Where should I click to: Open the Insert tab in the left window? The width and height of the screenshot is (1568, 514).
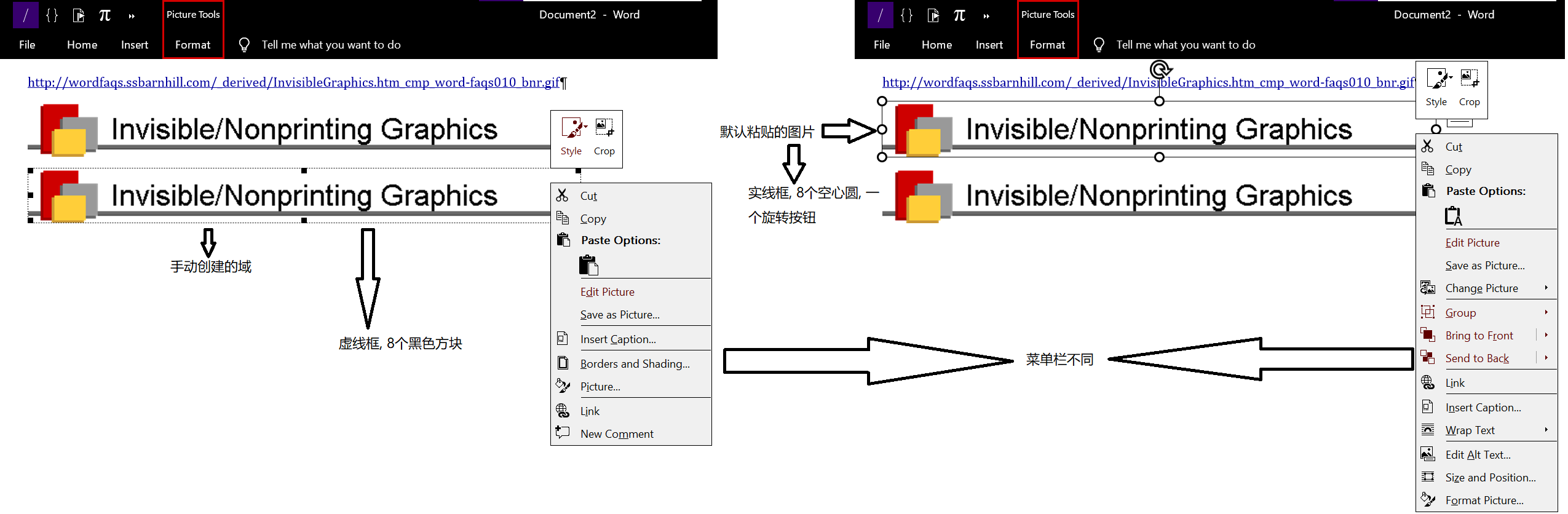(135, 45)
